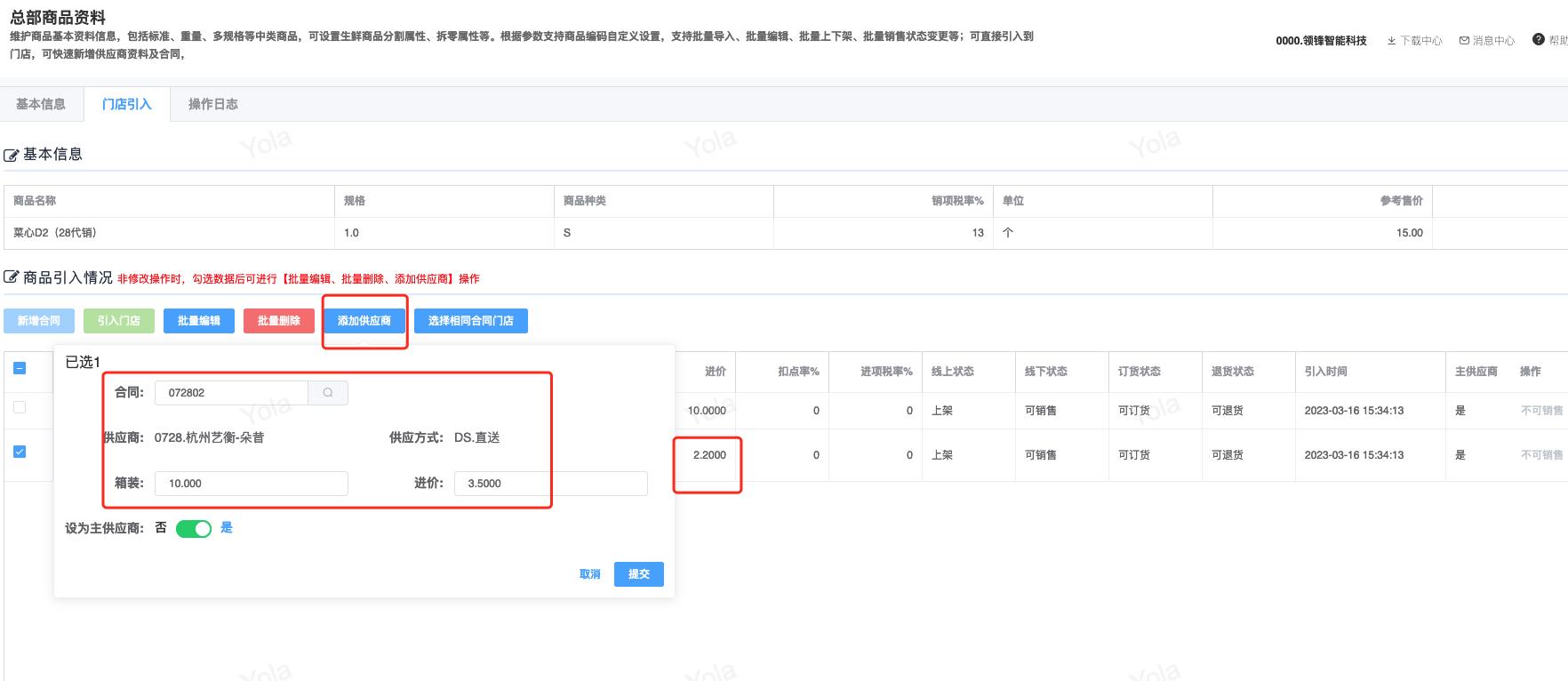The image size is (1568, 681).
Task: Click edit icon beside 商品引入情况 heading
Action: (12, 277)
